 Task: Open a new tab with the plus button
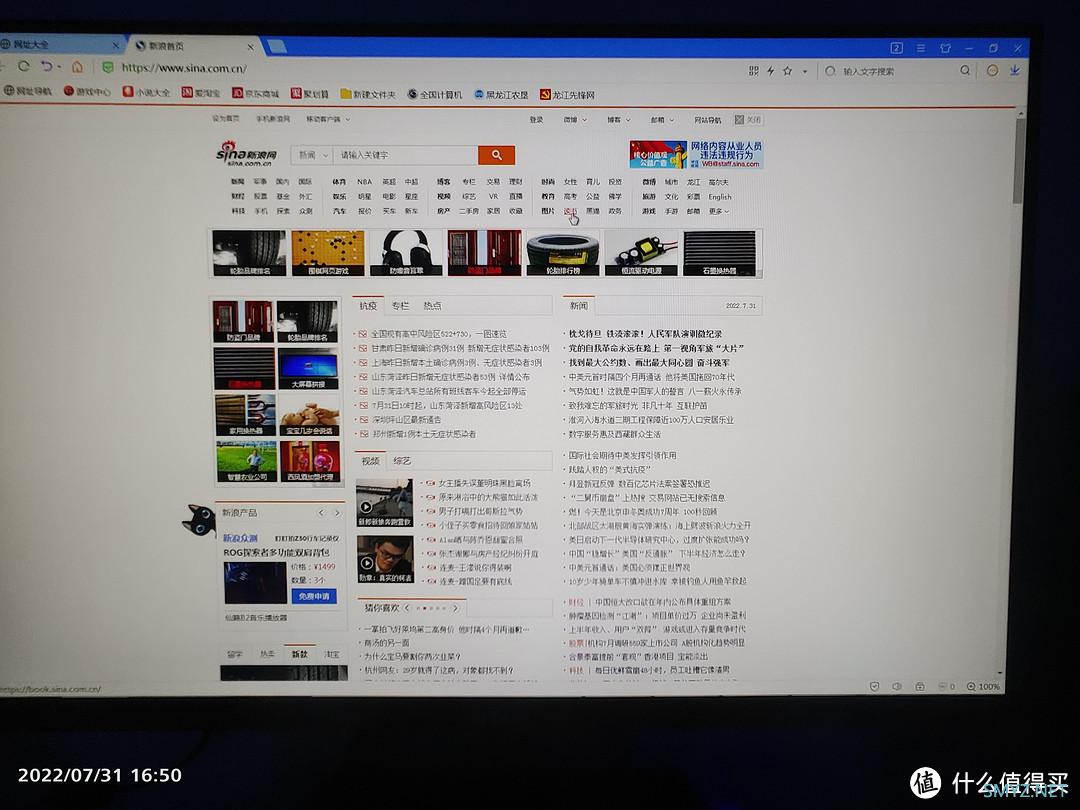[276, 46]
